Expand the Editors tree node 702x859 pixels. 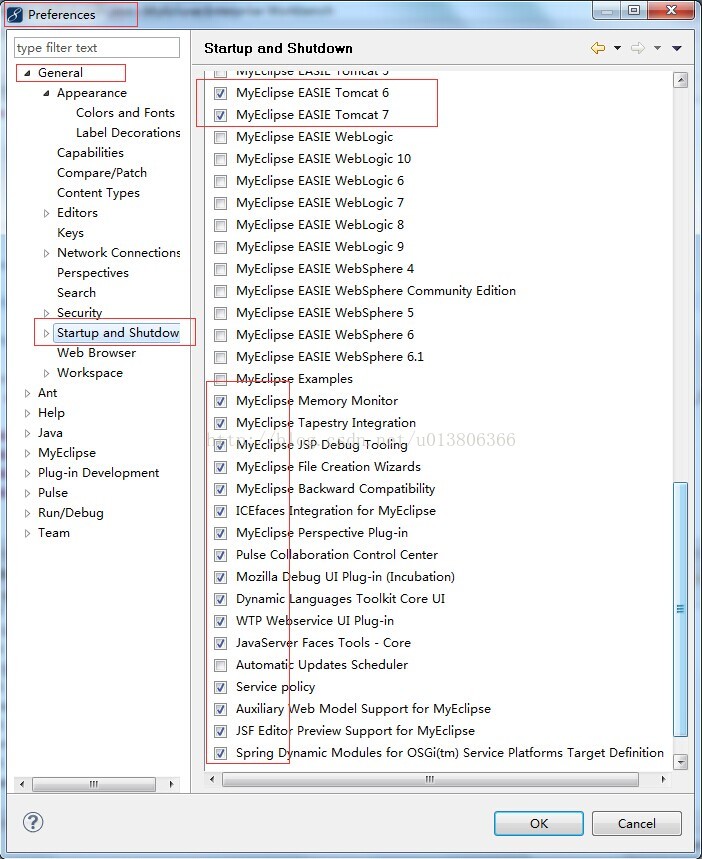click(46, 213)
